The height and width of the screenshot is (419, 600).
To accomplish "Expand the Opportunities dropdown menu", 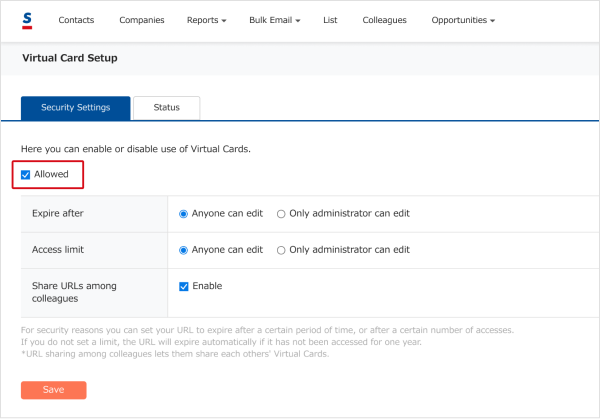I will pyautogui.click(x=463, y=20).
